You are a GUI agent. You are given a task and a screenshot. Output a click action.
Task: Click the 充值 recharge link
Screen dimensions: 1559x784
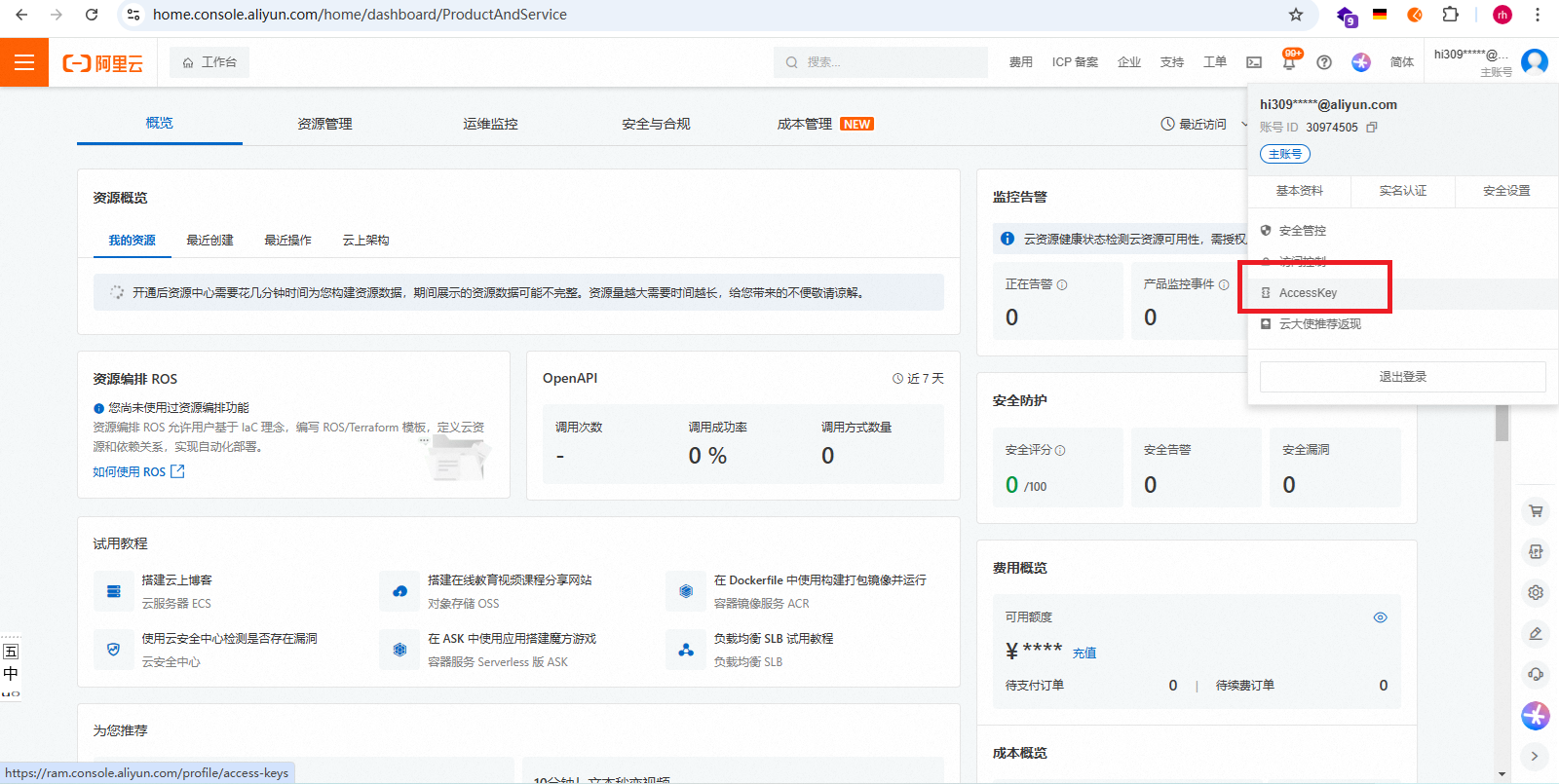pyautogui.click(x=1084, y=653)
